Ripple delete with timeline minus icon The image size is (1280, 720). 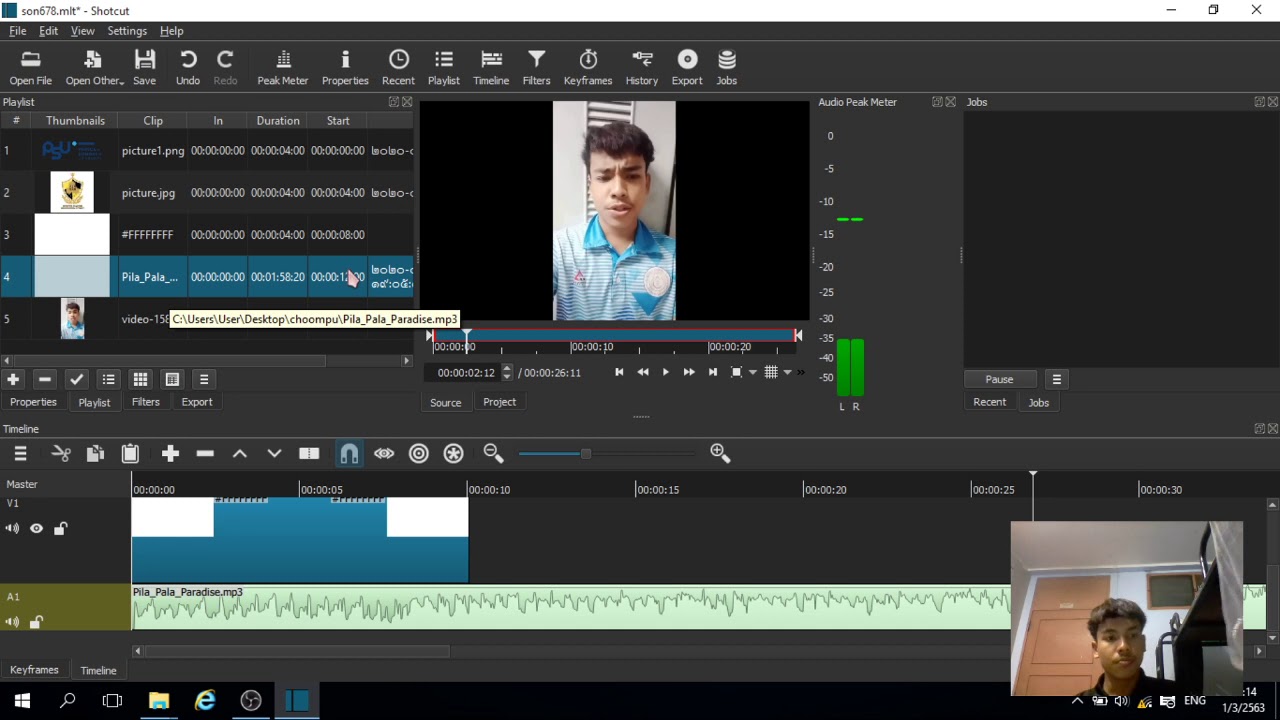click(x=205, y=454)
